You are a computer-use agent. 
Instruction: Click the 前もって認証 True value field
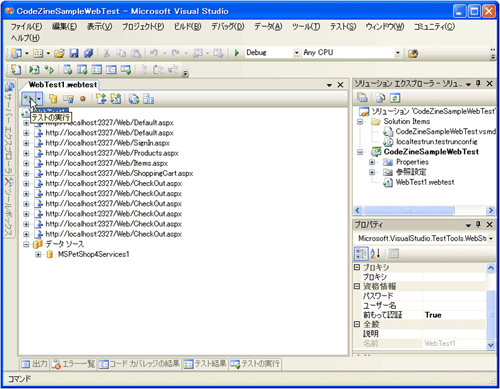[x=454, y=315]
